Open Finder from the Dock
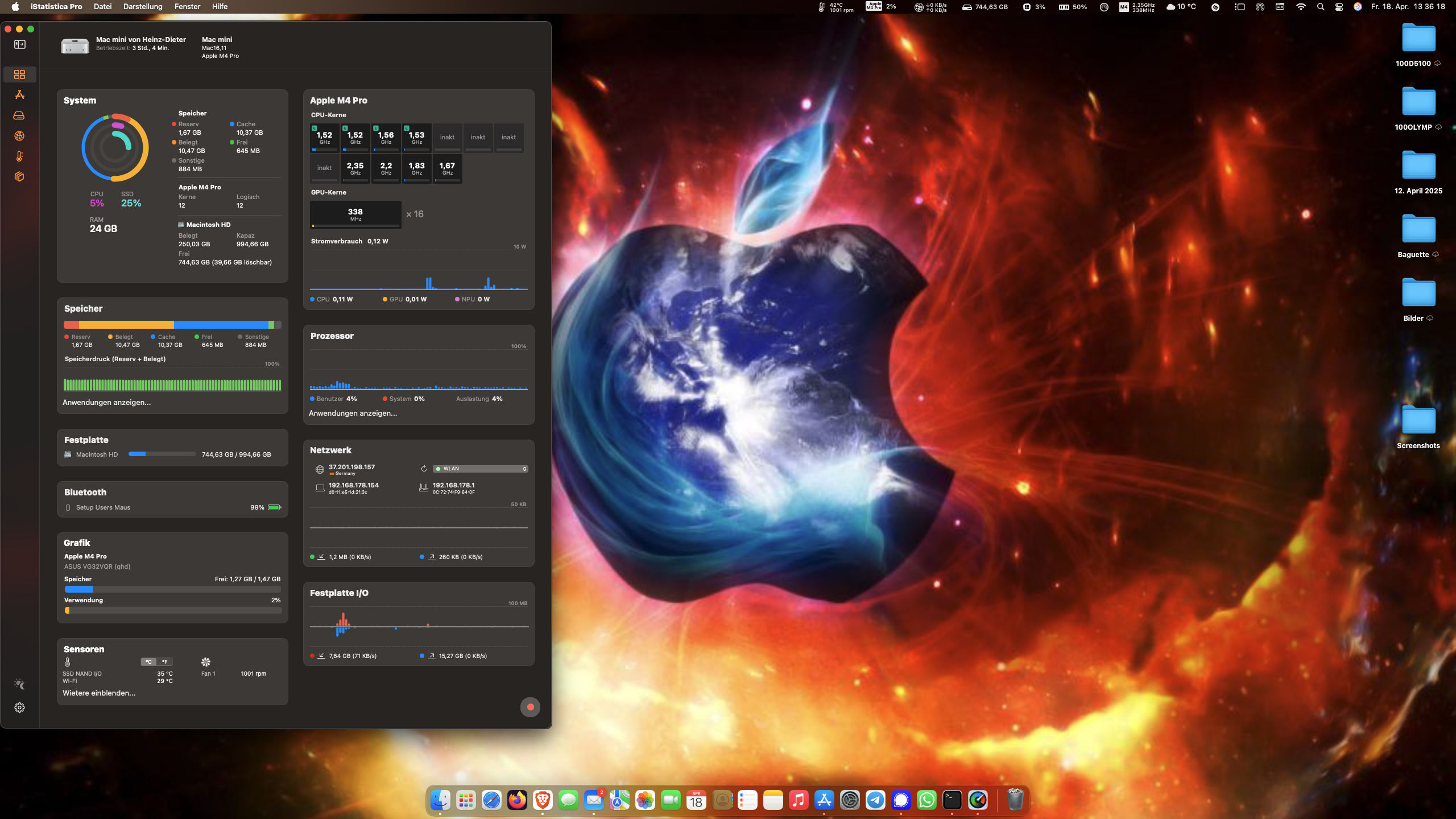The height and width of the screenshot is (819, 1456). click(440, 800)
